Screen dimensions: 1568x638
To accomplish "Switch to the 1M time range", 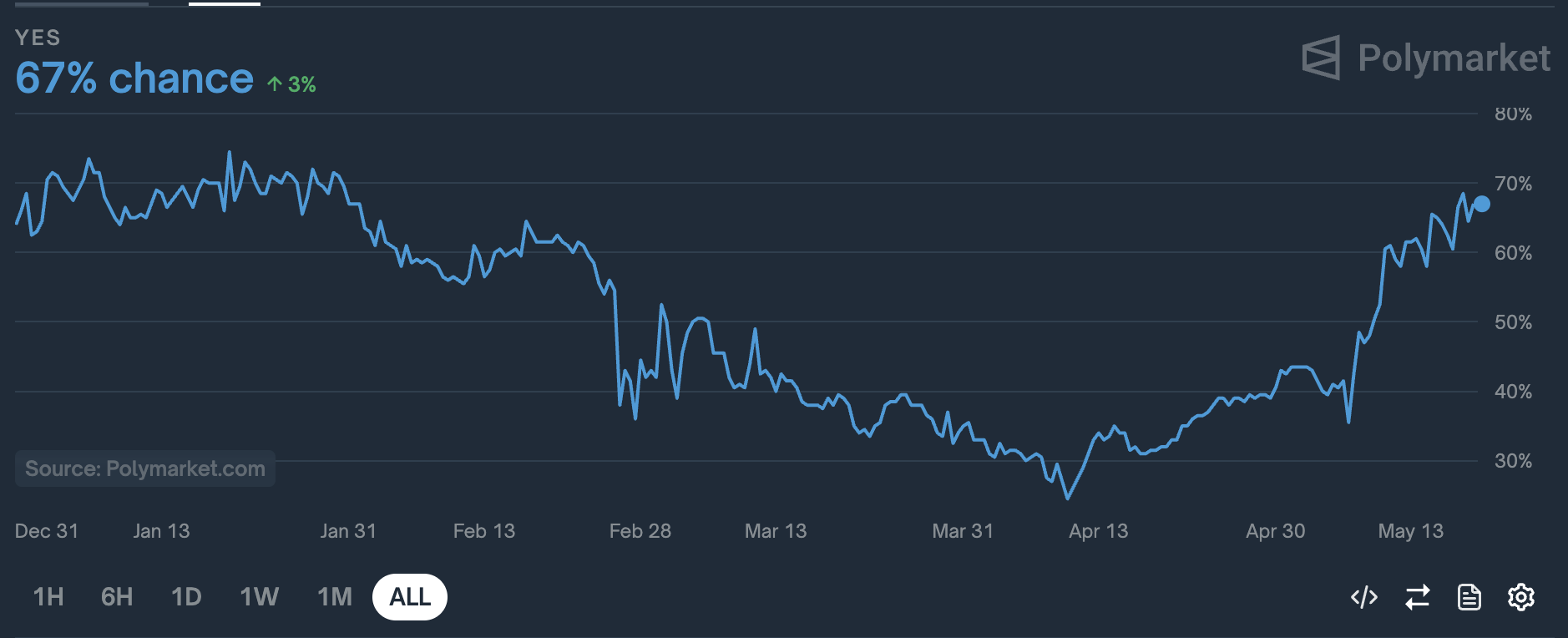I will tap(333, 597).
